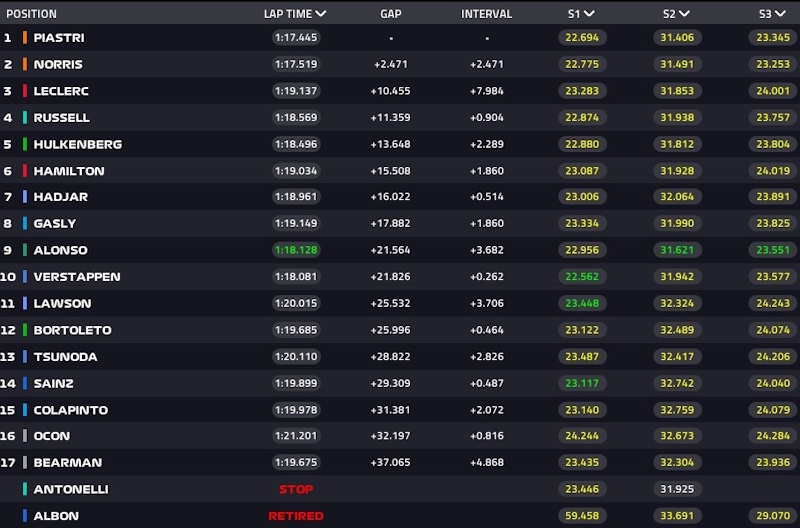This screenshot has height=528, width=800.
Task: Expand the LAP TIME column dropdown
Action: pyautogui.click(x=320, y=14)
